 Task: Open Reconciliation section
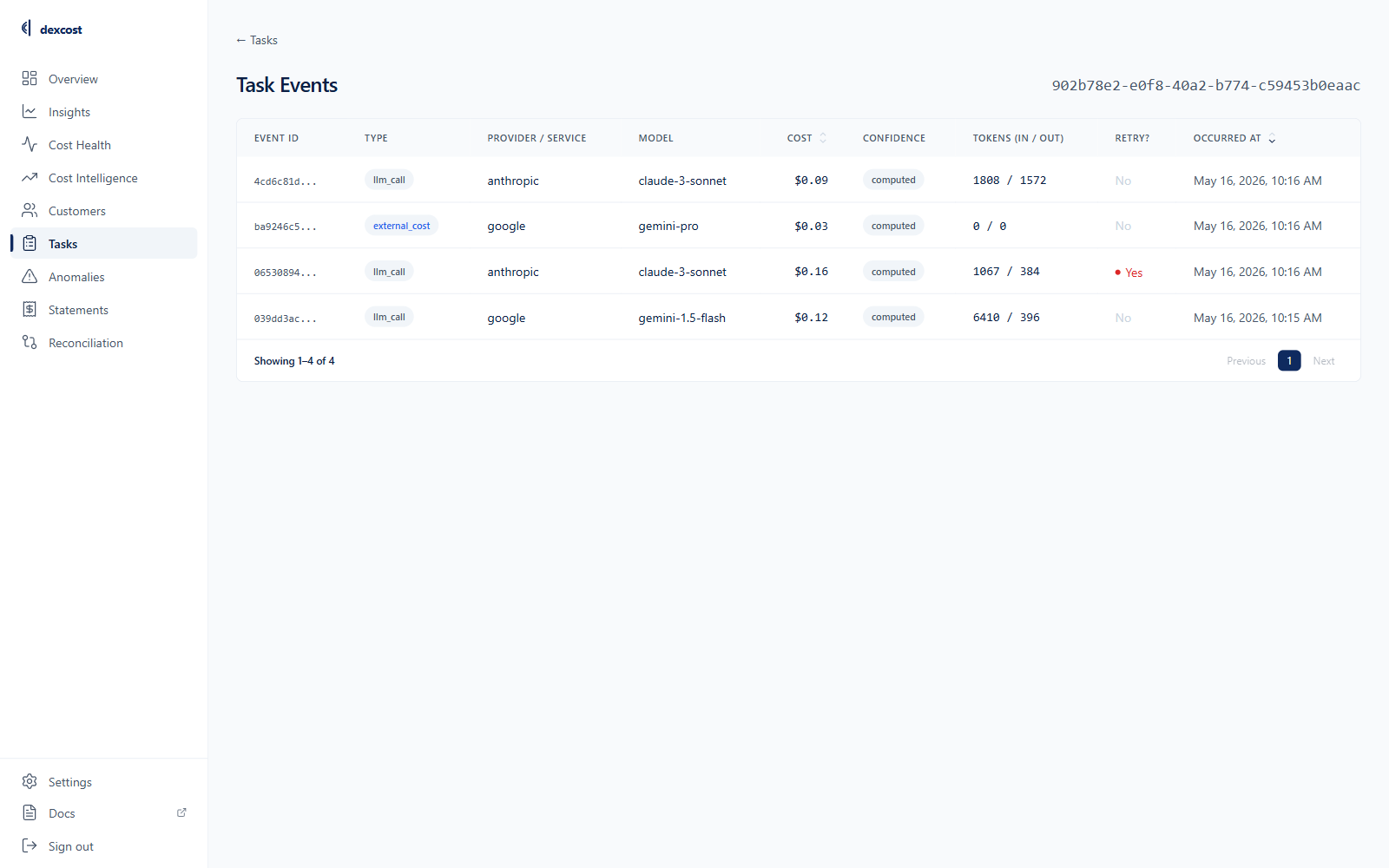click(x=104, y=343)
